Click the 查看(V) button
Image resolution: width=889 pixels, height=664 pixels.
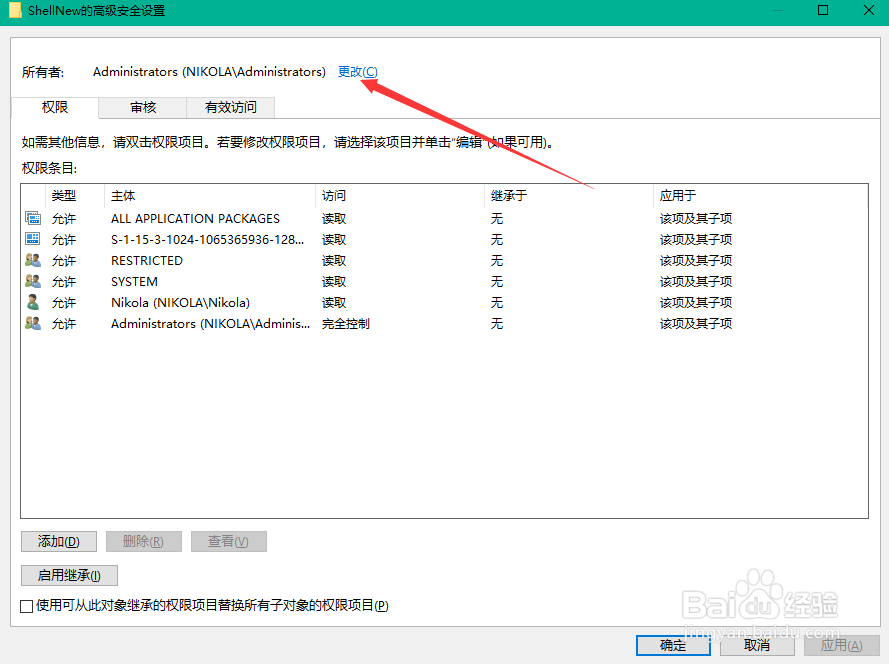[x=228, y=542]
